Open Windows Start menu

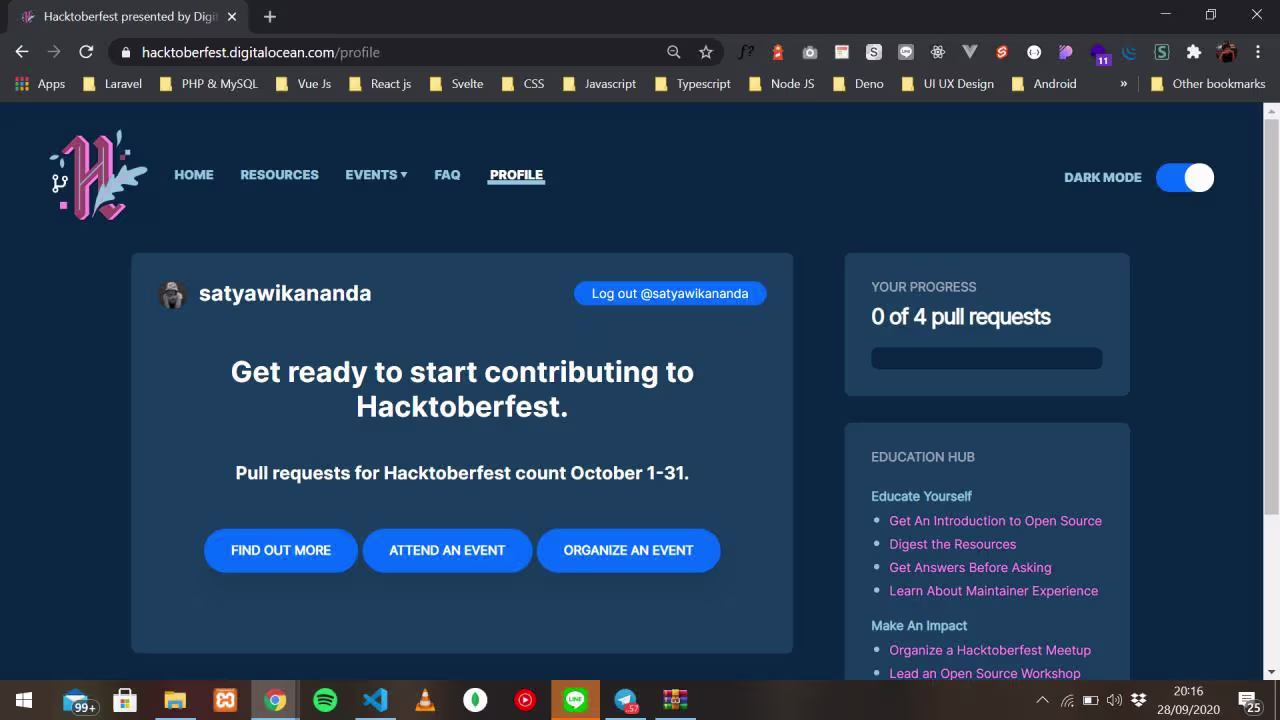24,700
